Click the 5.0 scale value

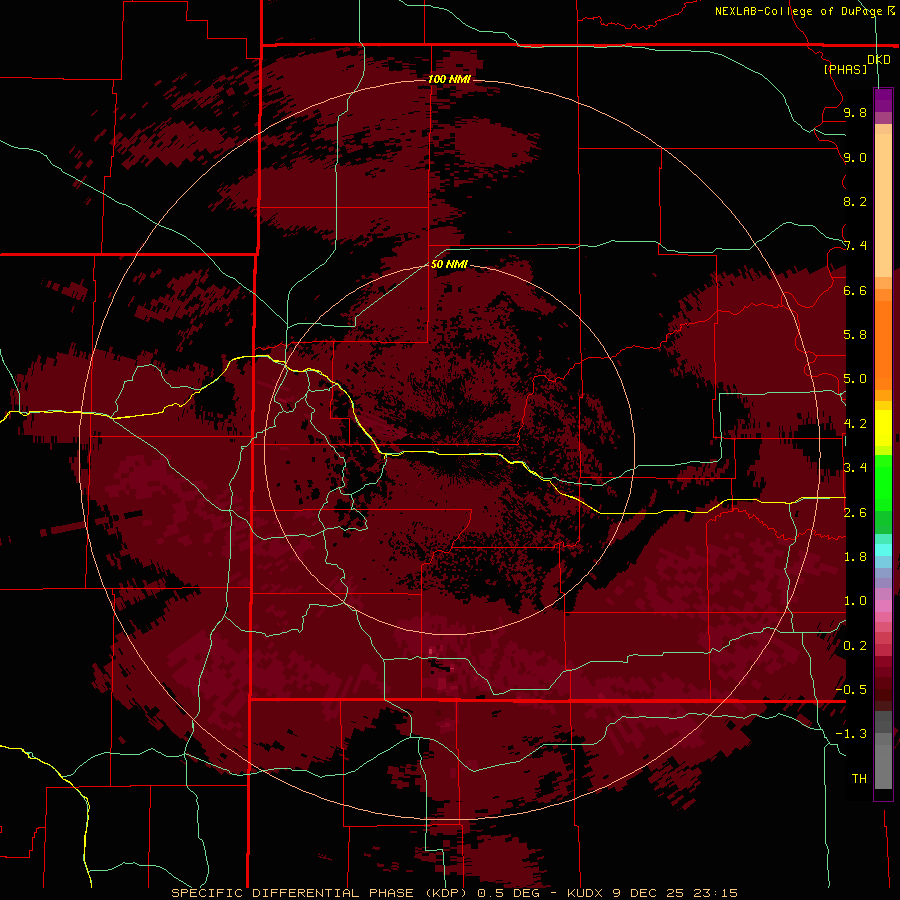(855, 379)
